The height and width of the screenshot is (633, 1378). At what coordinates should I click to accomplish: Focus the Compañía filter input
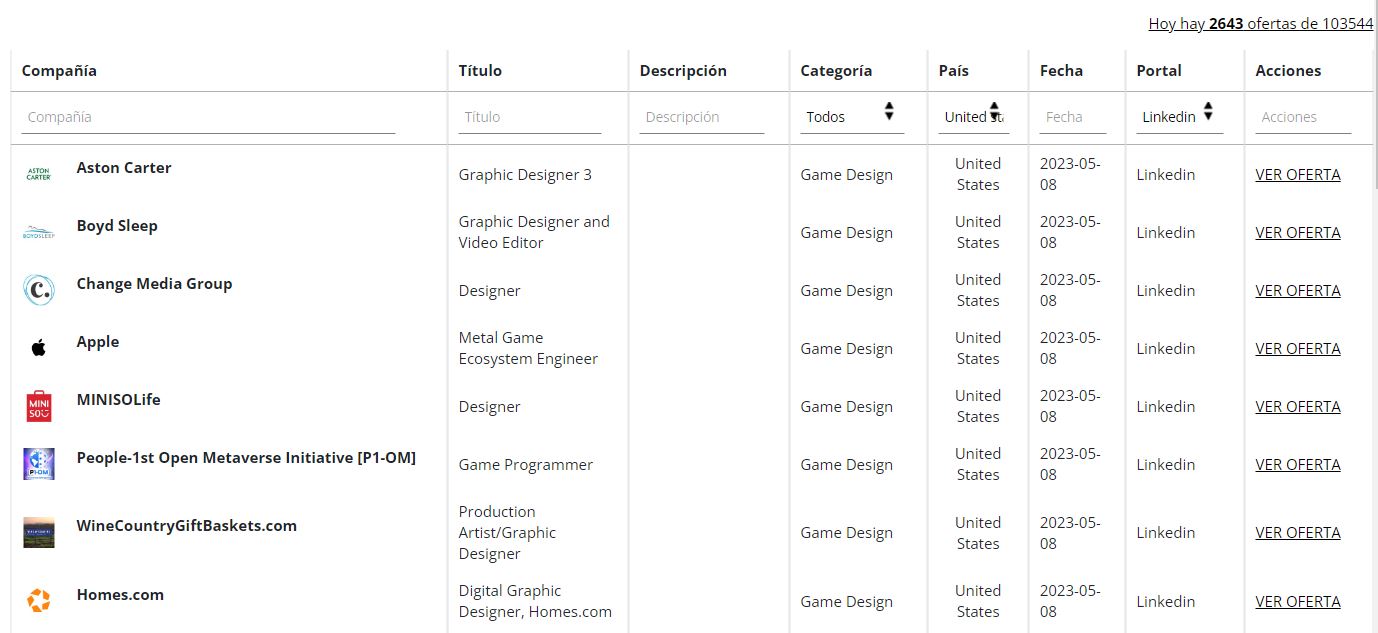click(208, 117)
